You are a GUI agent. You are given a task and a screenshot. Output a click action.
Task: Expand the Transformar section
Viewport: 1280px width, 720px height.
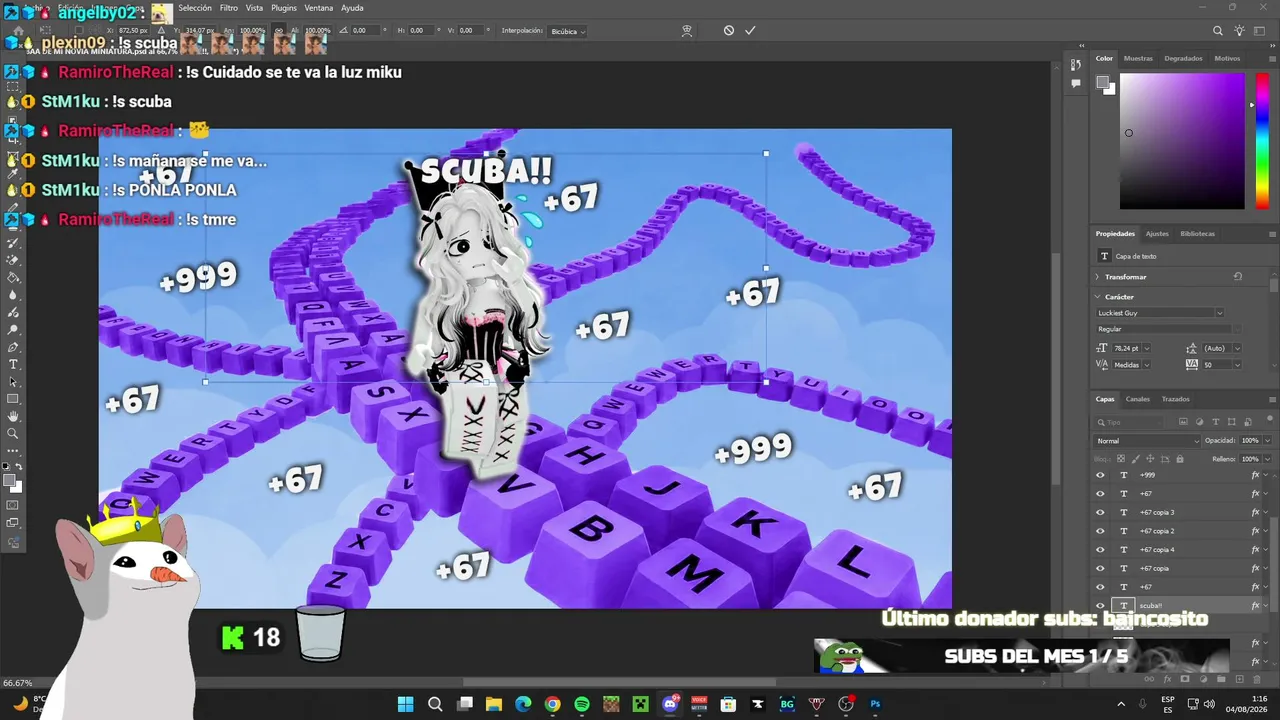(1097, 277)
